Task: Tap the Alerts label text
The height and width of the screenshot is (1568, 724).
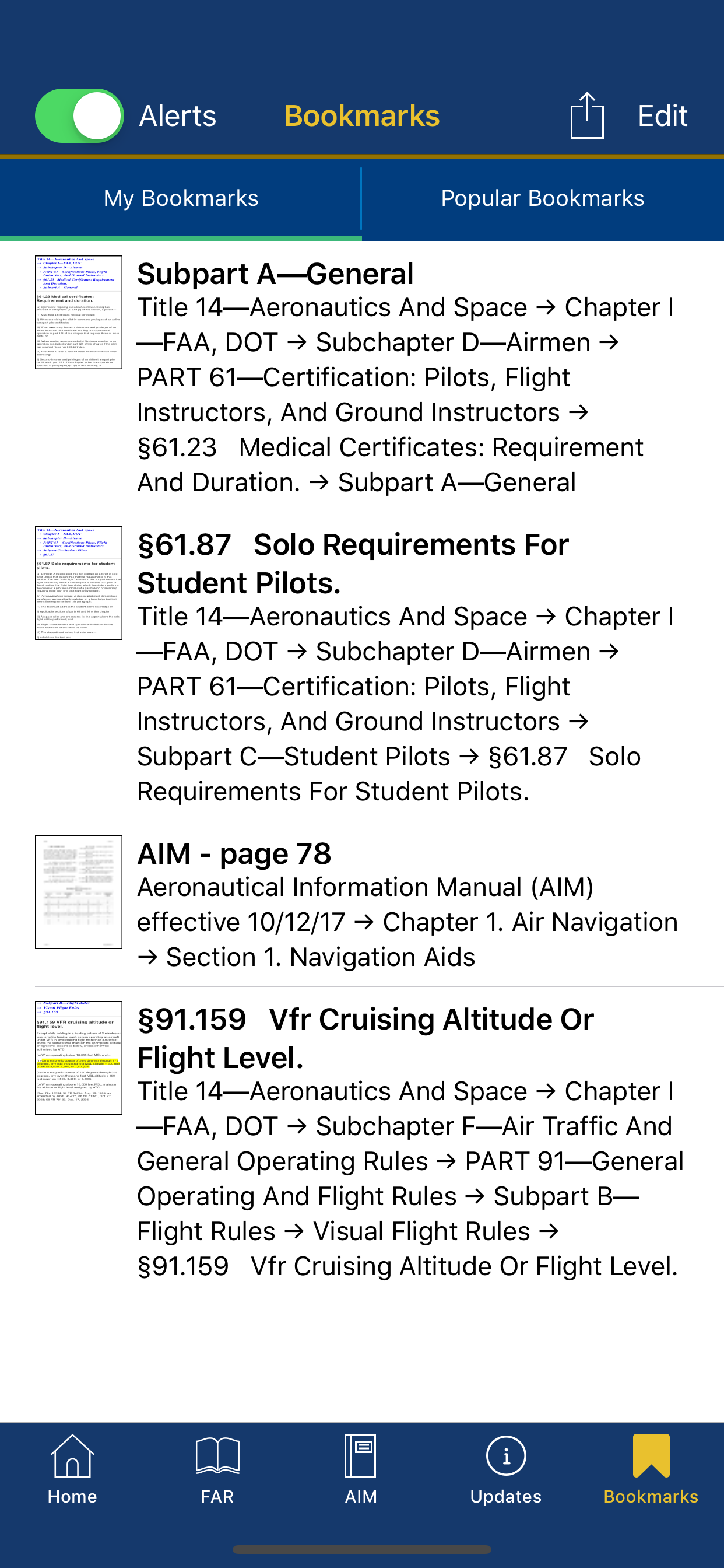Action: pos(178,116)
